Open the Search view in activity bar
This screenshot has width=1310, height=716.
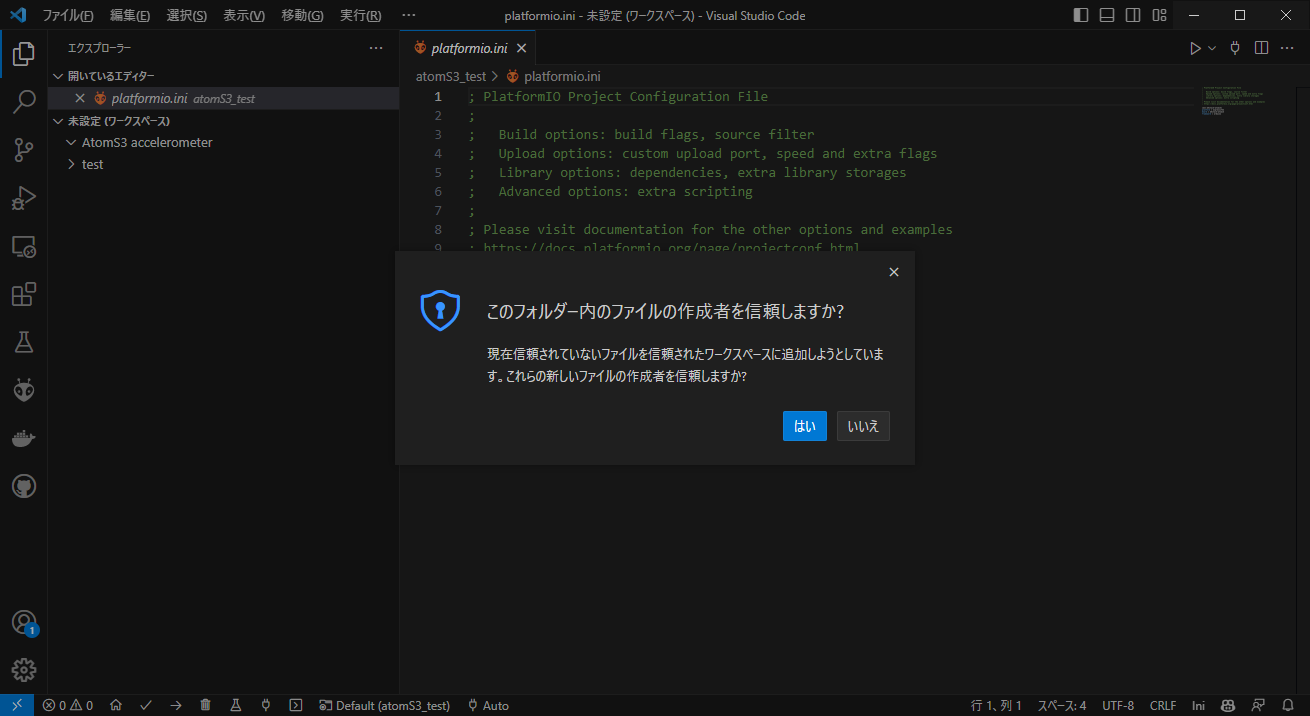[24, 102]
